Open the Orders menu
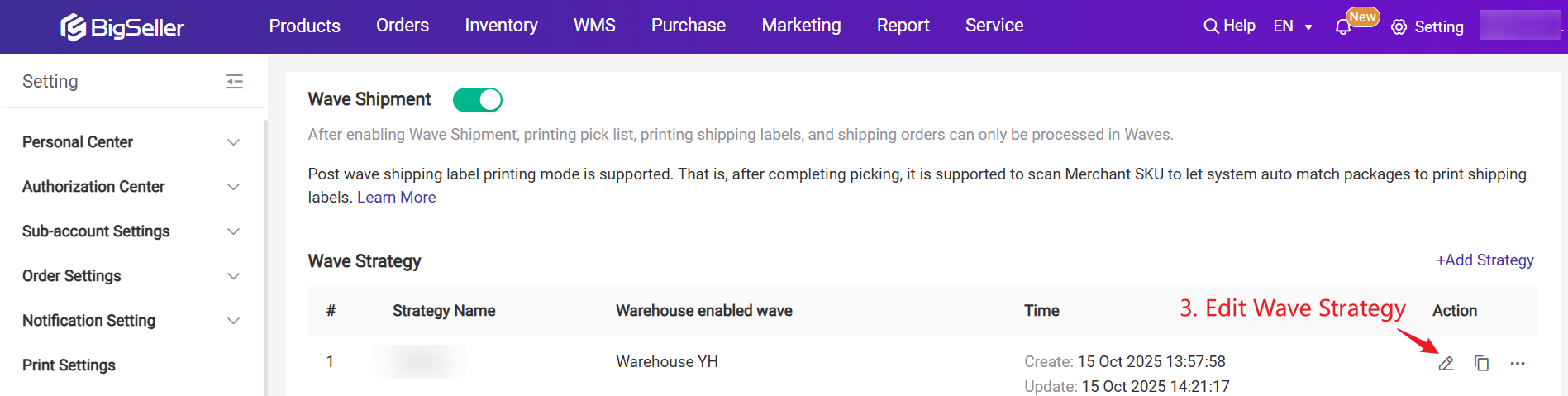1568x396 pixels. pos(403,26)
